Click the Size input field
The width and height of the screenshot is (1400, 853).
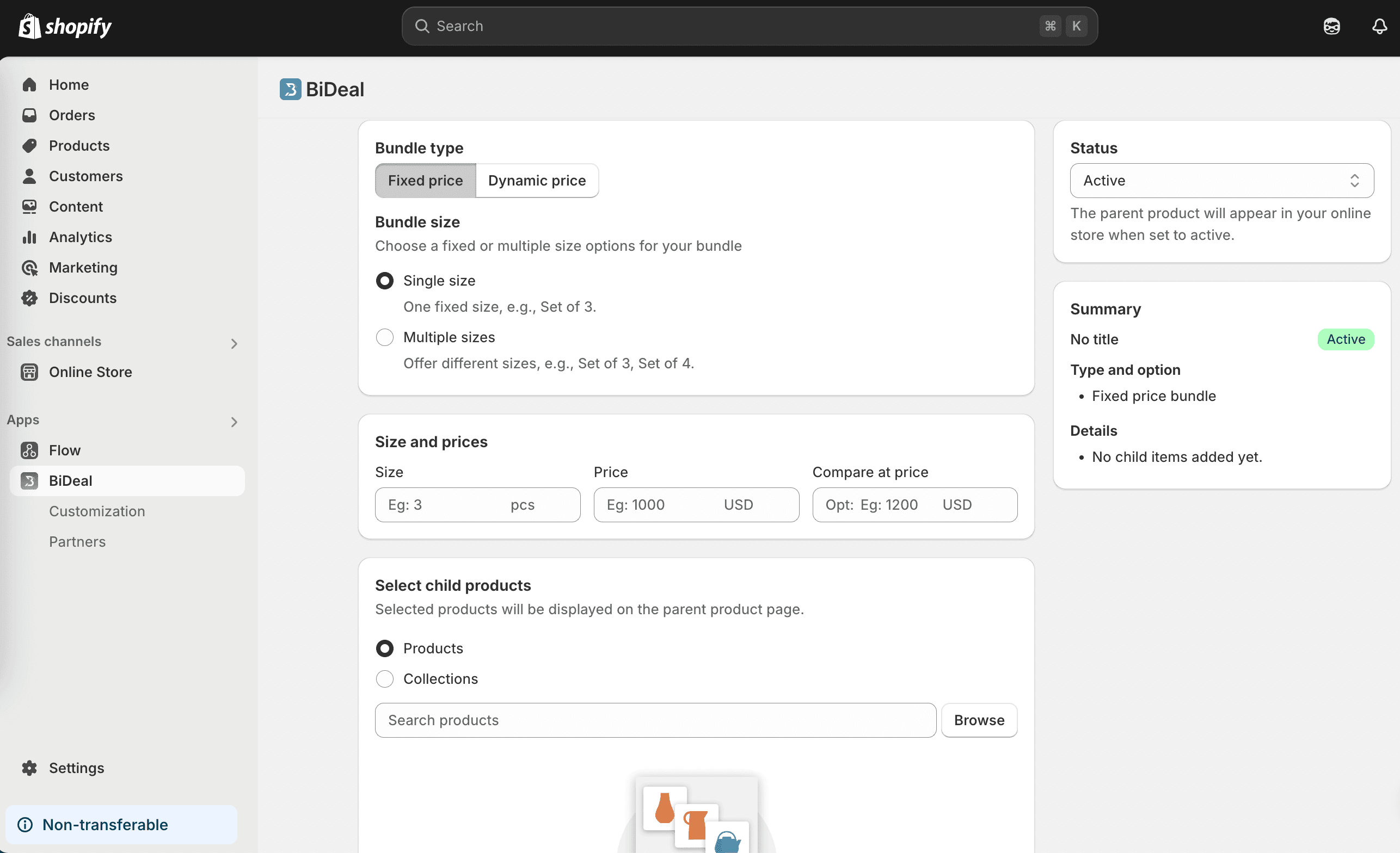point(477,505)
